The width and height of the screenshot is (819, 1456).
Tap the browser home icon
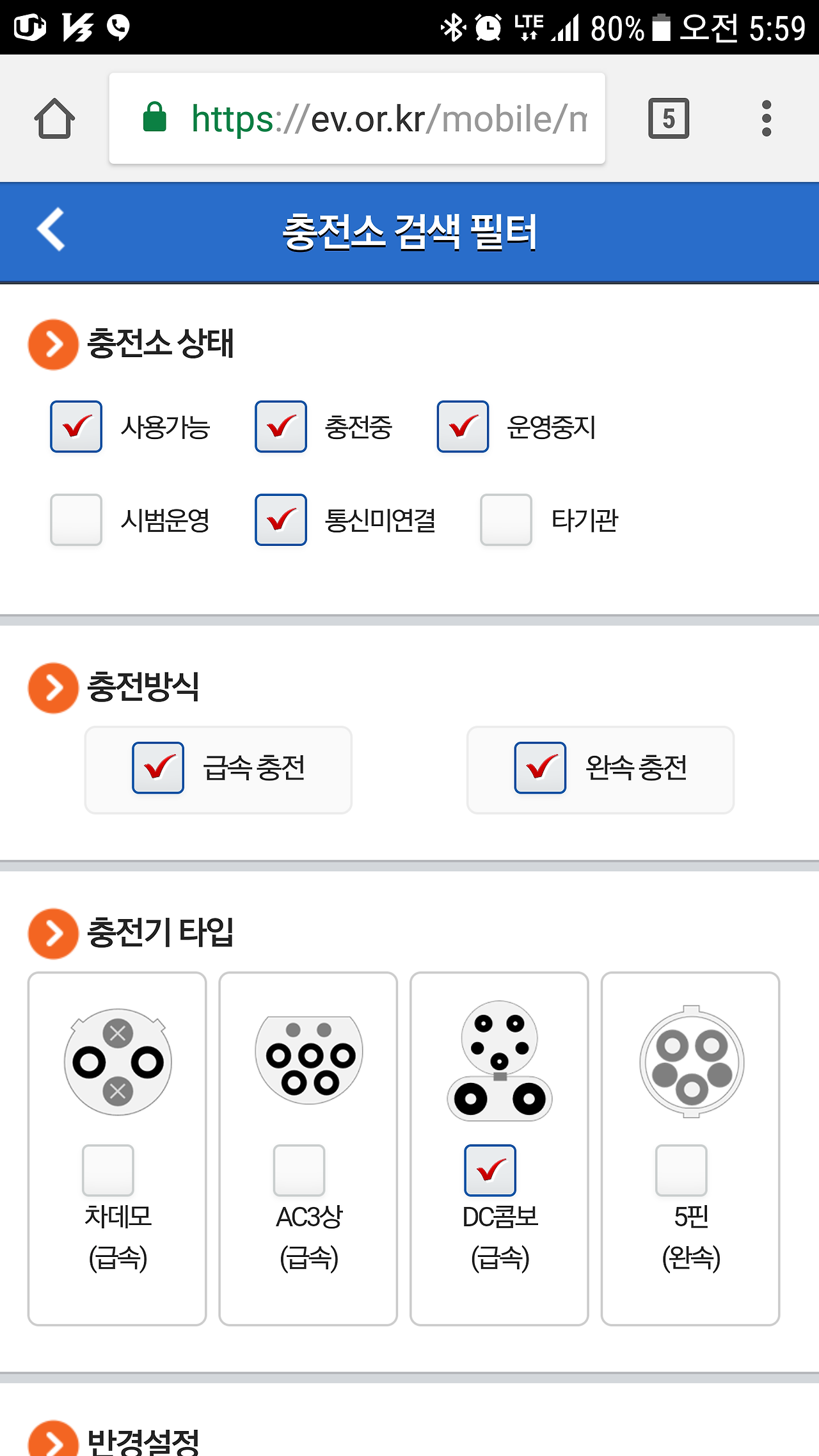tap(54, 118)
